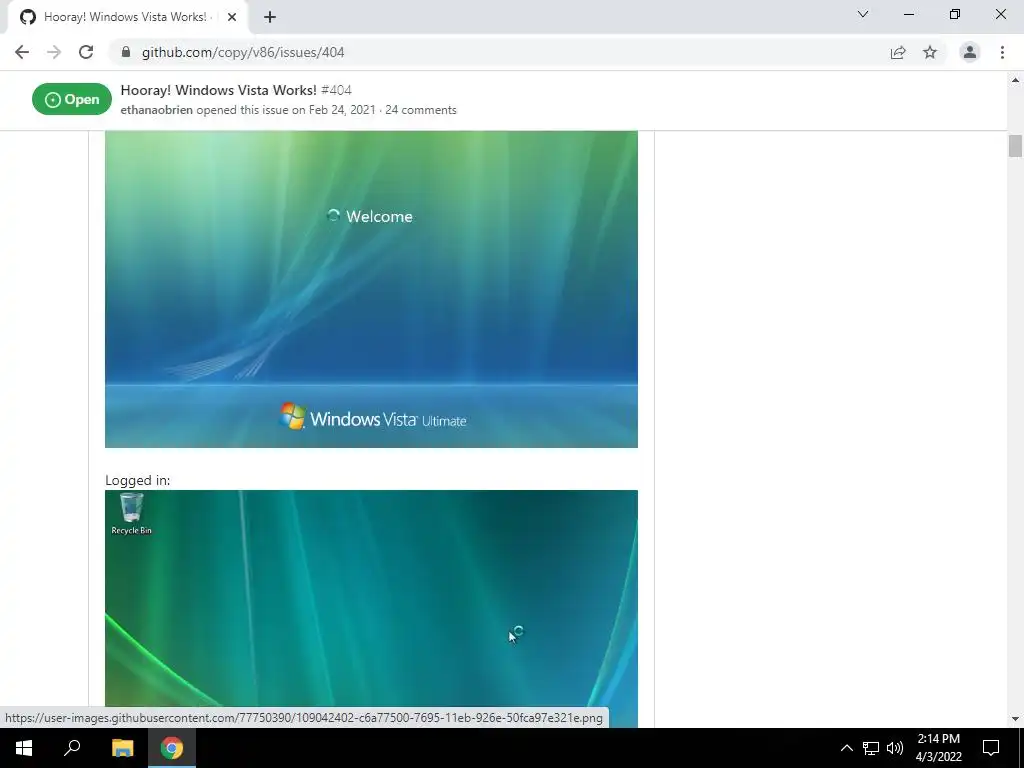Open taskbar search magnifier

pos(72,748)
